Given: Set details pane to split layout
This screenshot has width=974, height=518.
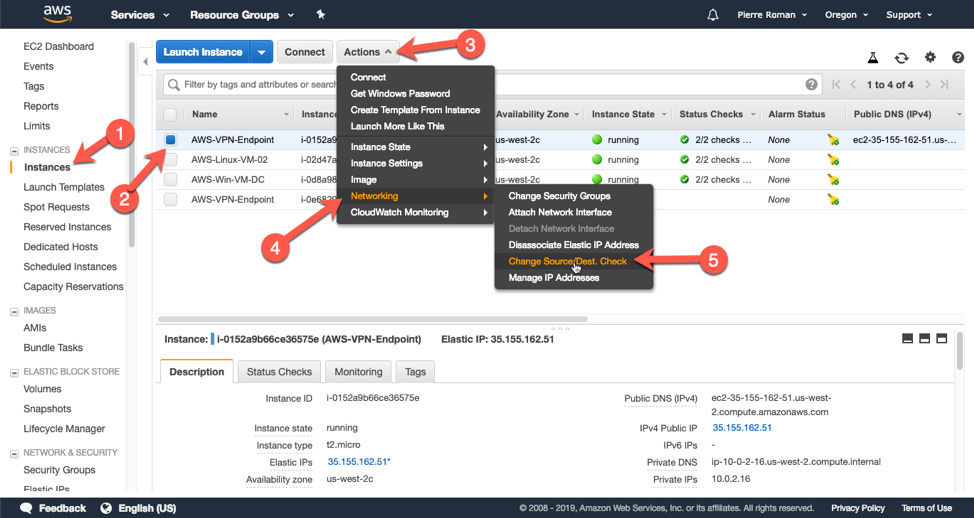Looking at the screenshot, I should coord(924,339).
